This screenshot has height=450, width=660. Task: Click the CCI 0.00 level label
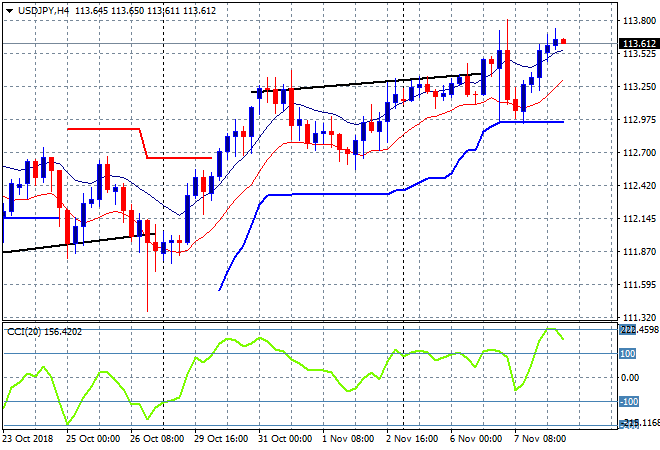pyautogui.click(x=630, y=378)
